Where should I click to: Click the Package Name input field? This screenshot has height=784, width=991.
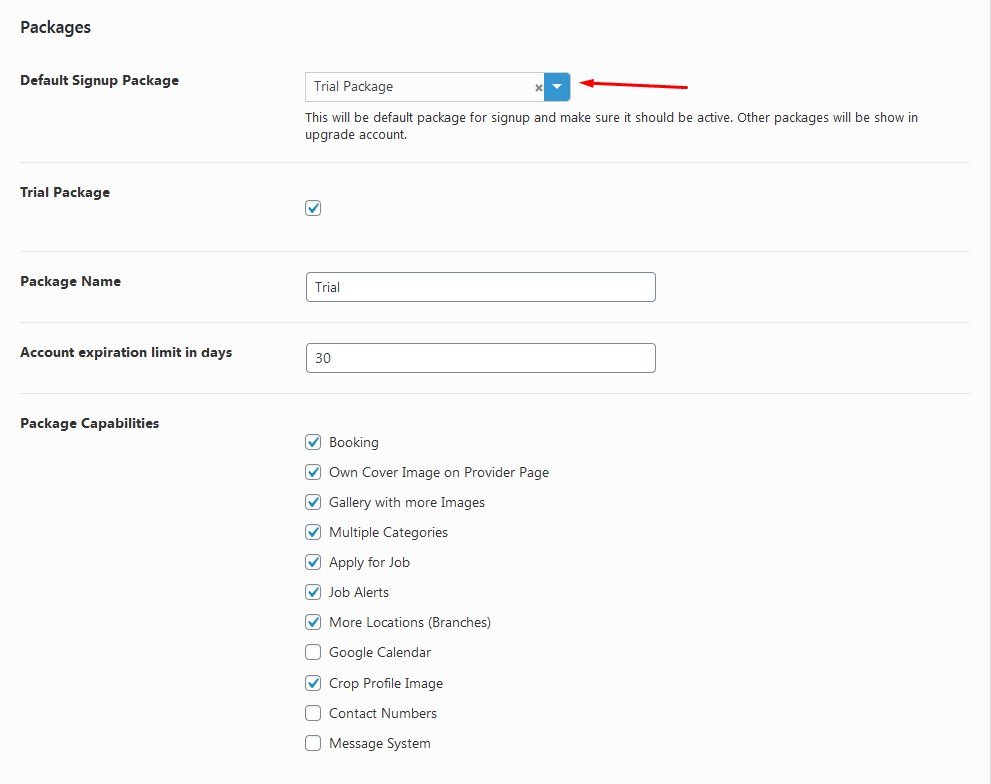480,287
